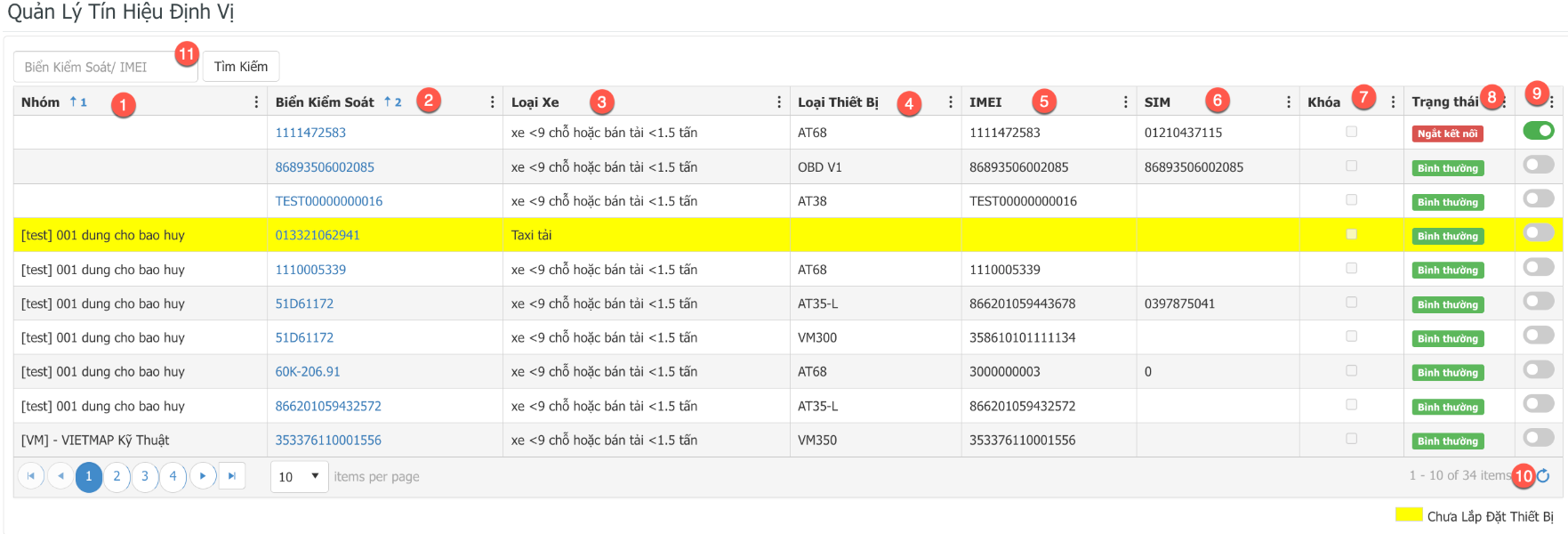Enable the switch in yellow row 013321062941
This screenshot has height=534, width=1568.
(1539, 232)
